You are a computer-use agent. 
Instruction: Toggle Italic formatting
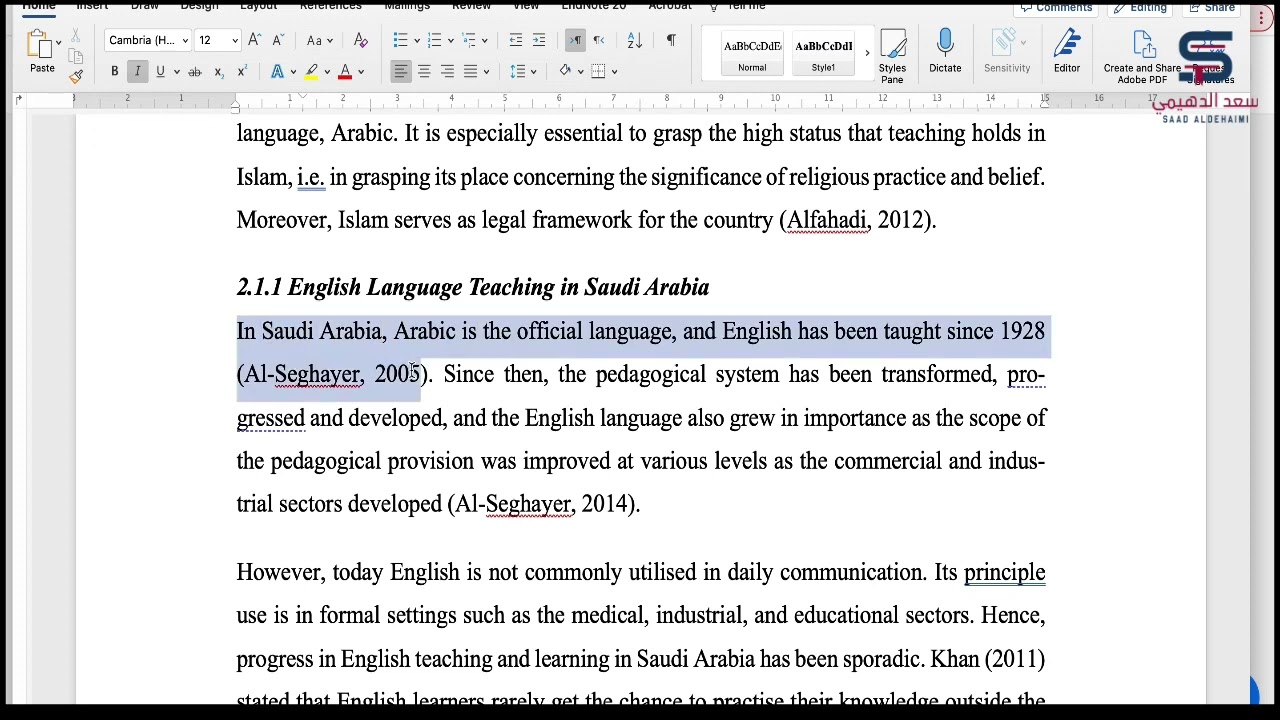pos(137,71)
